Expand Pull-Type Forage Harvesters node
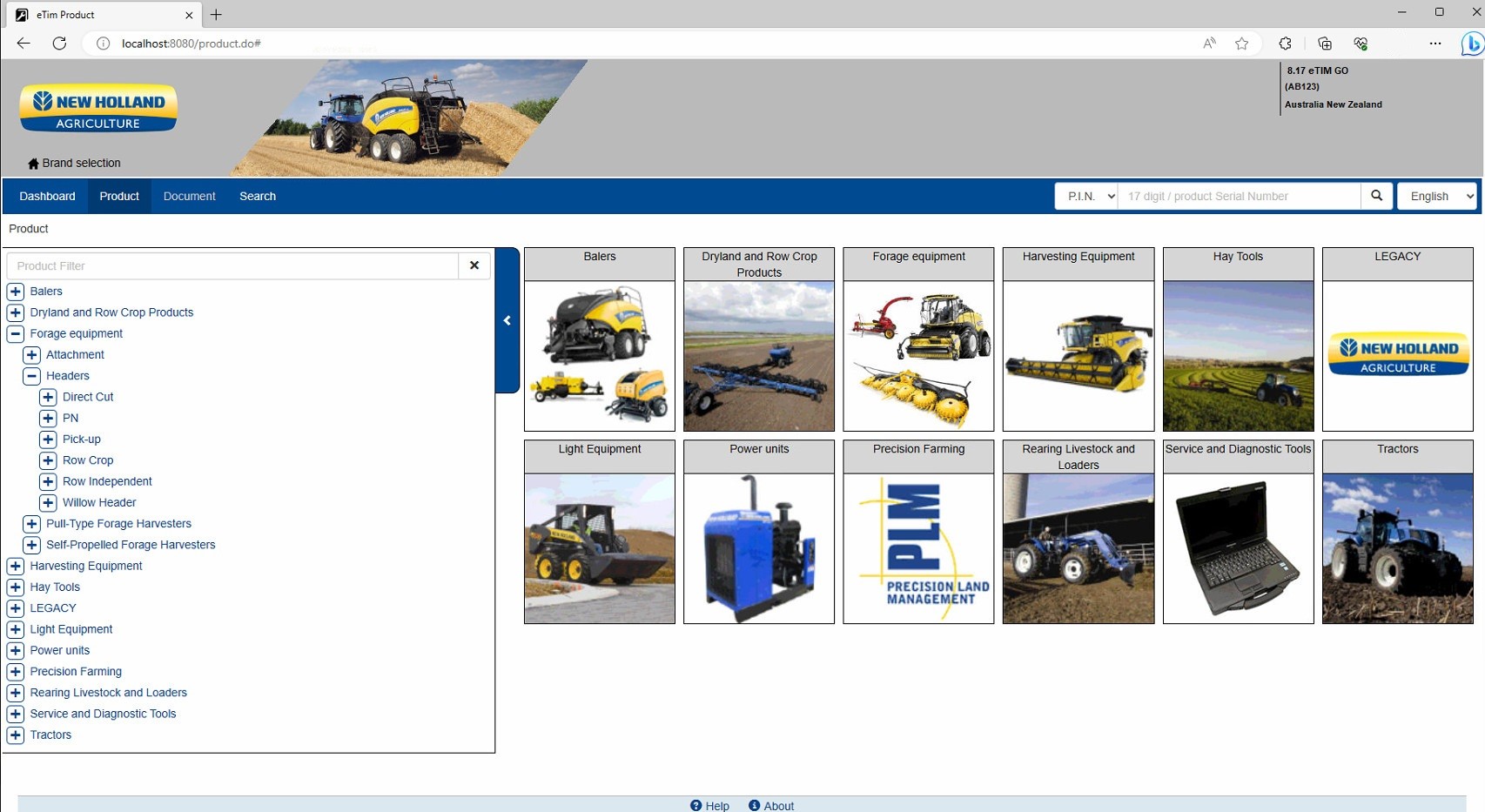The image size is (1485, 812). (x=31, y=524)
